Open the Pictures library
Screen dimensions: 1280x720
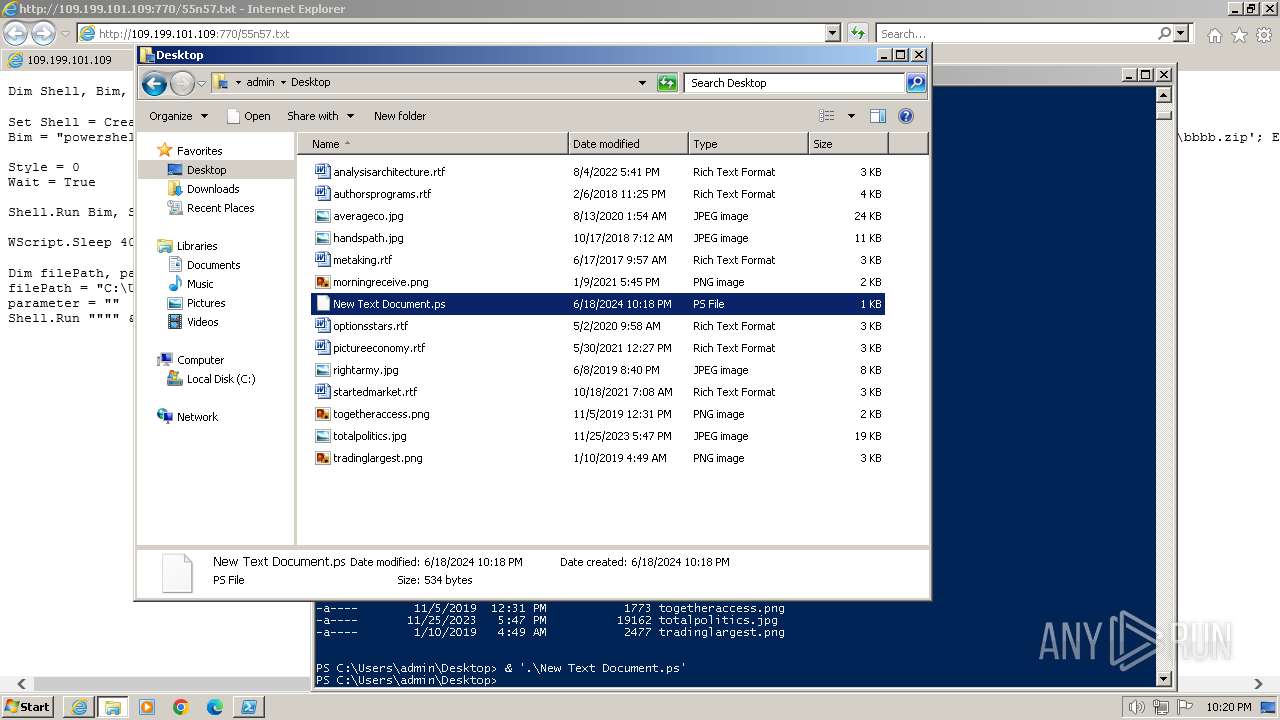coord(206,303)
